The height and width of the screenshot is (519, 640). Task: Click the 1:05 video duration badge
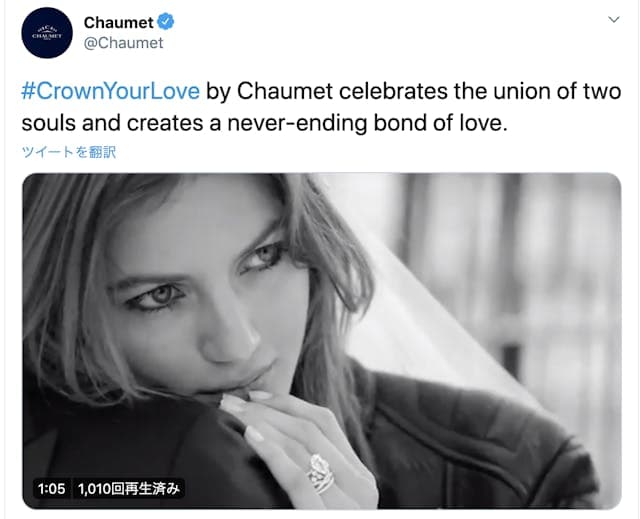pyautogui.click(x=51, y=489)
